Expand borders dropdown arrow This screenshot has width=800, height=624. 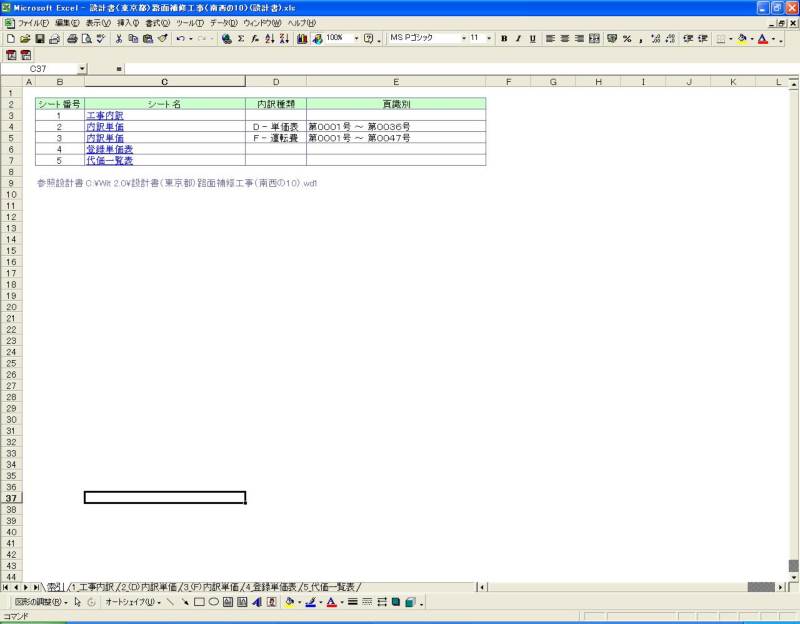coord(731,39)
